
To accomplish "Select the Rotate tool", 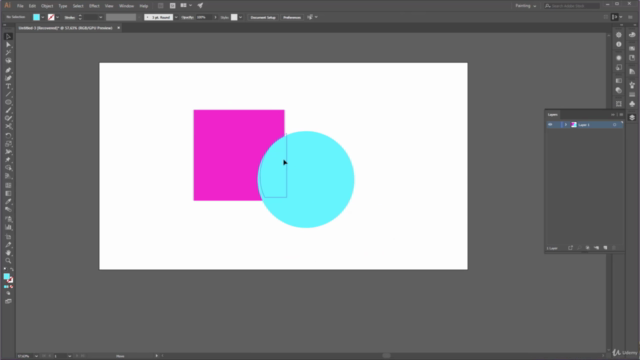I will click(8, 136).
